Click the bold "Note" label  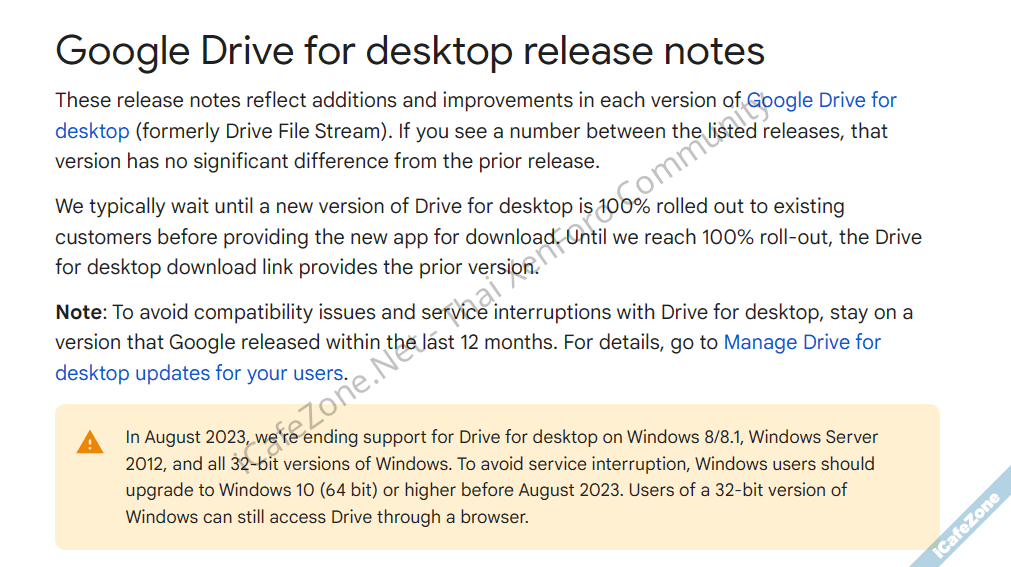[78, 312]
